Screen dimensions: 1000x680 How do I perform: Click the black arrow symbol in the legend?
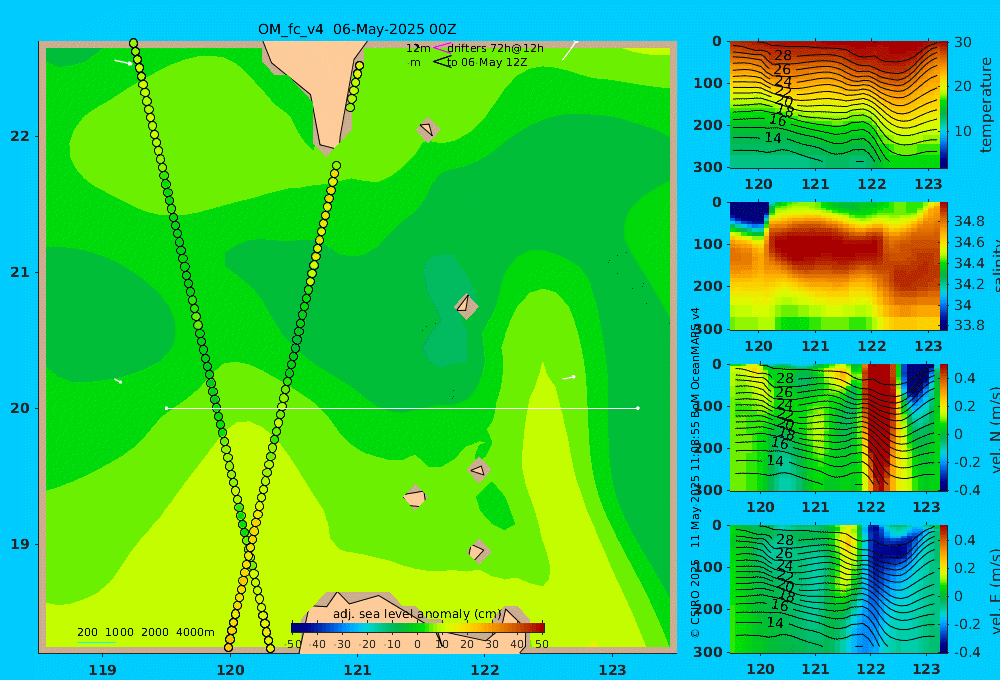(442, 61)
